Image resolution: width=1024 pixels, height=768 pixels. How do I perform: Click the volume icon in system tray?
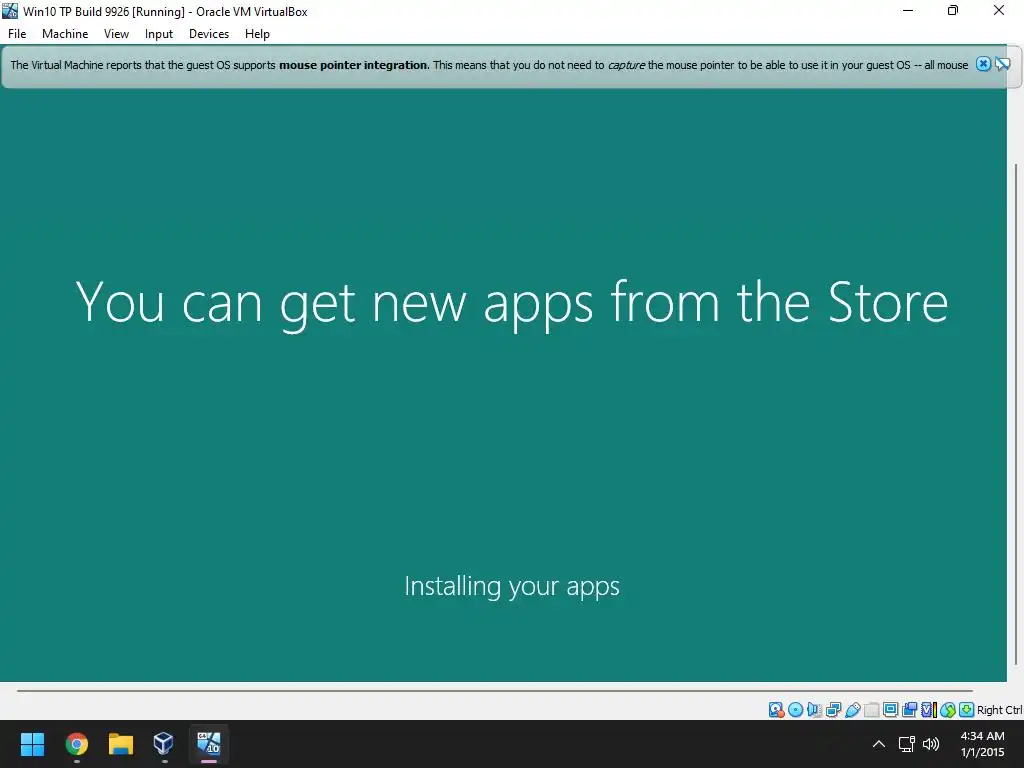pos(931,744)
